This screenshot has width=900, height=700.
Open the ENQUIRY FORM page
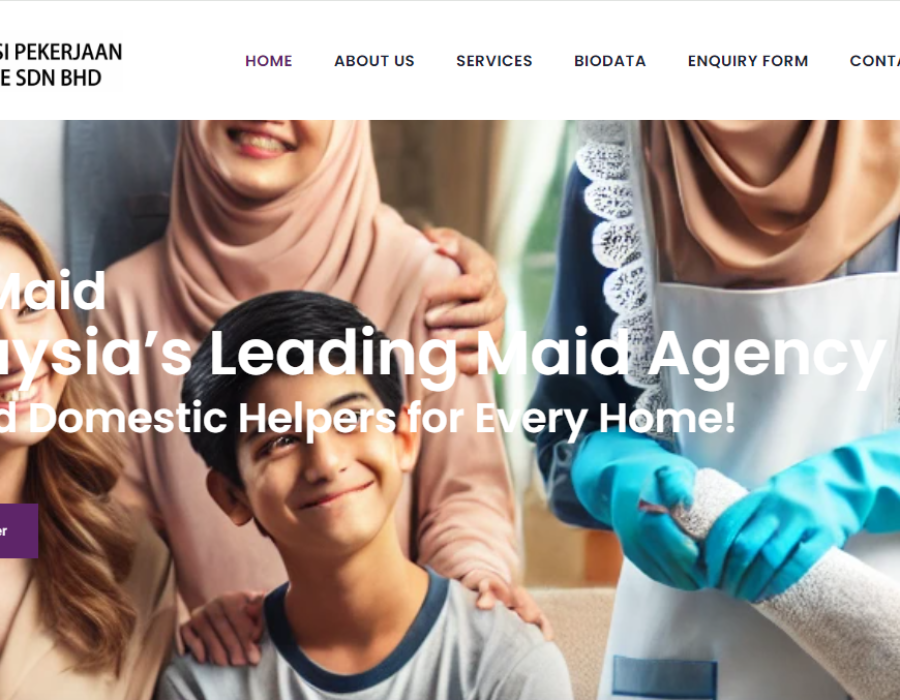pos(748,61)
